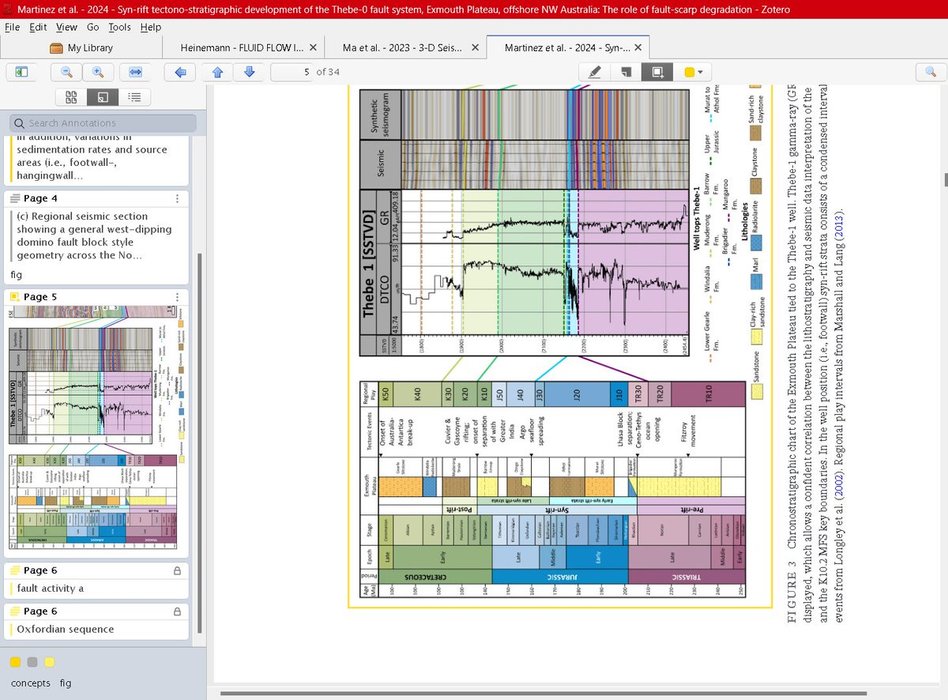Screen dimensions: 948x700
Task: Click the 'Page 4' annotation header label
Action: [x=40, y=198]
